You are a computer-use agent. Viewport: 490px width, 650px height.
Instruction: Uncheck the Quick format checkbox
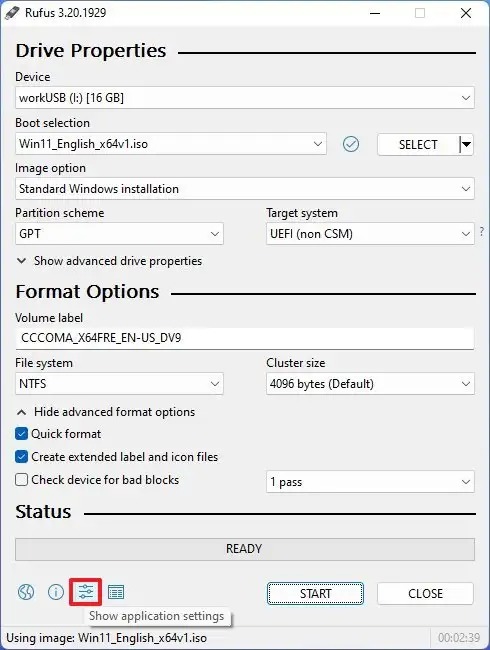[21, 434]
